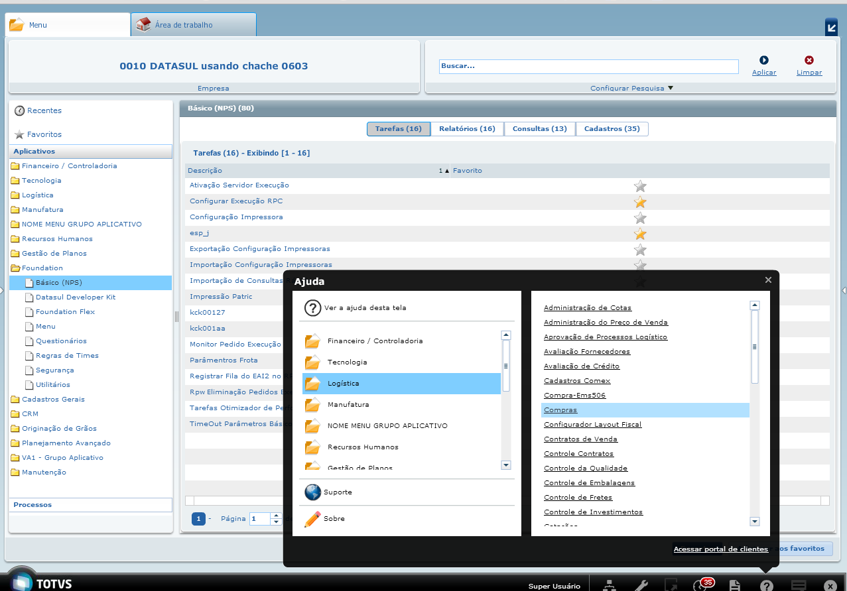Open the Compras help link
The image size is (847, 591).
[560, 410]
